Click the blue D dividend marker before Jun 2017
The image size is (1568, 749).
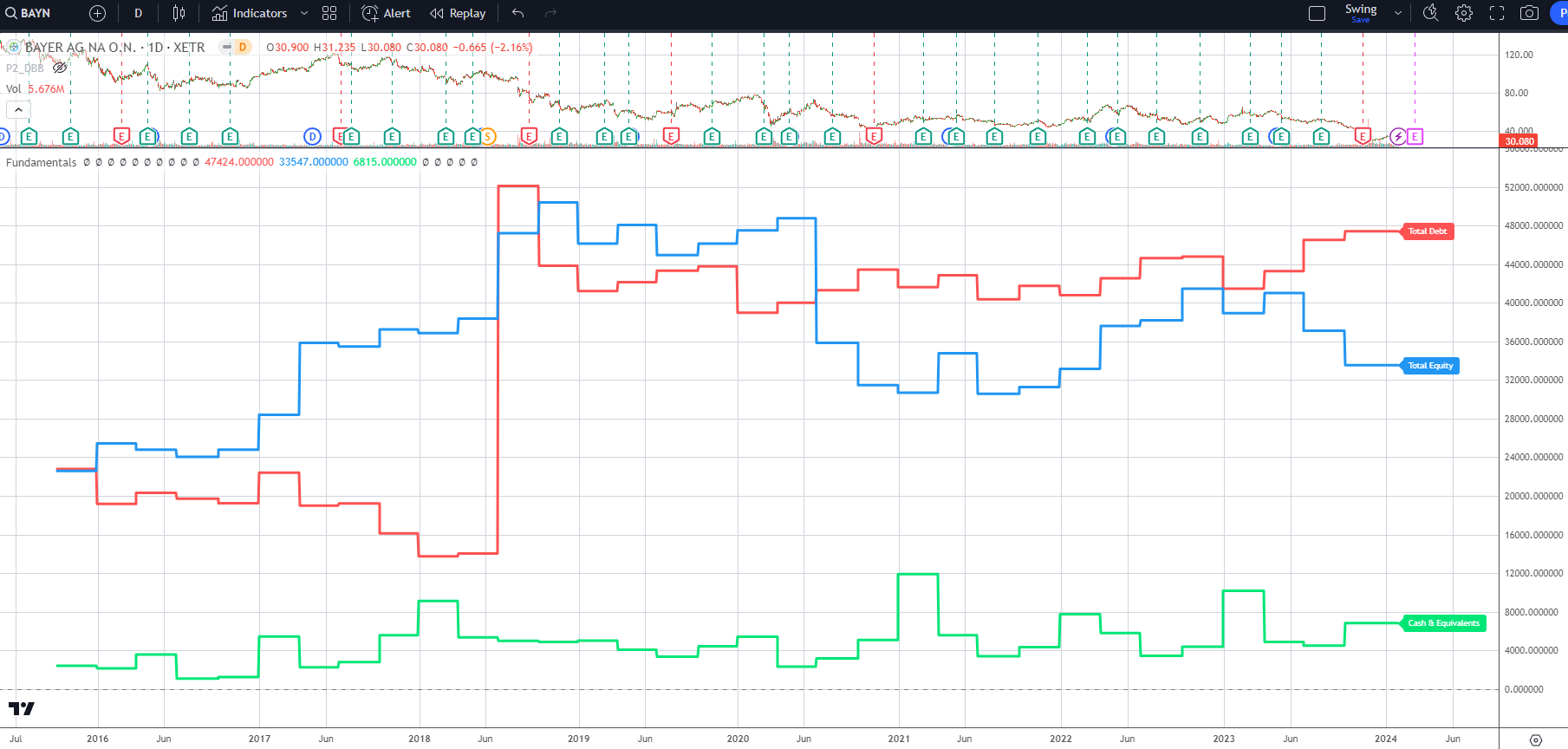point(312,136)
